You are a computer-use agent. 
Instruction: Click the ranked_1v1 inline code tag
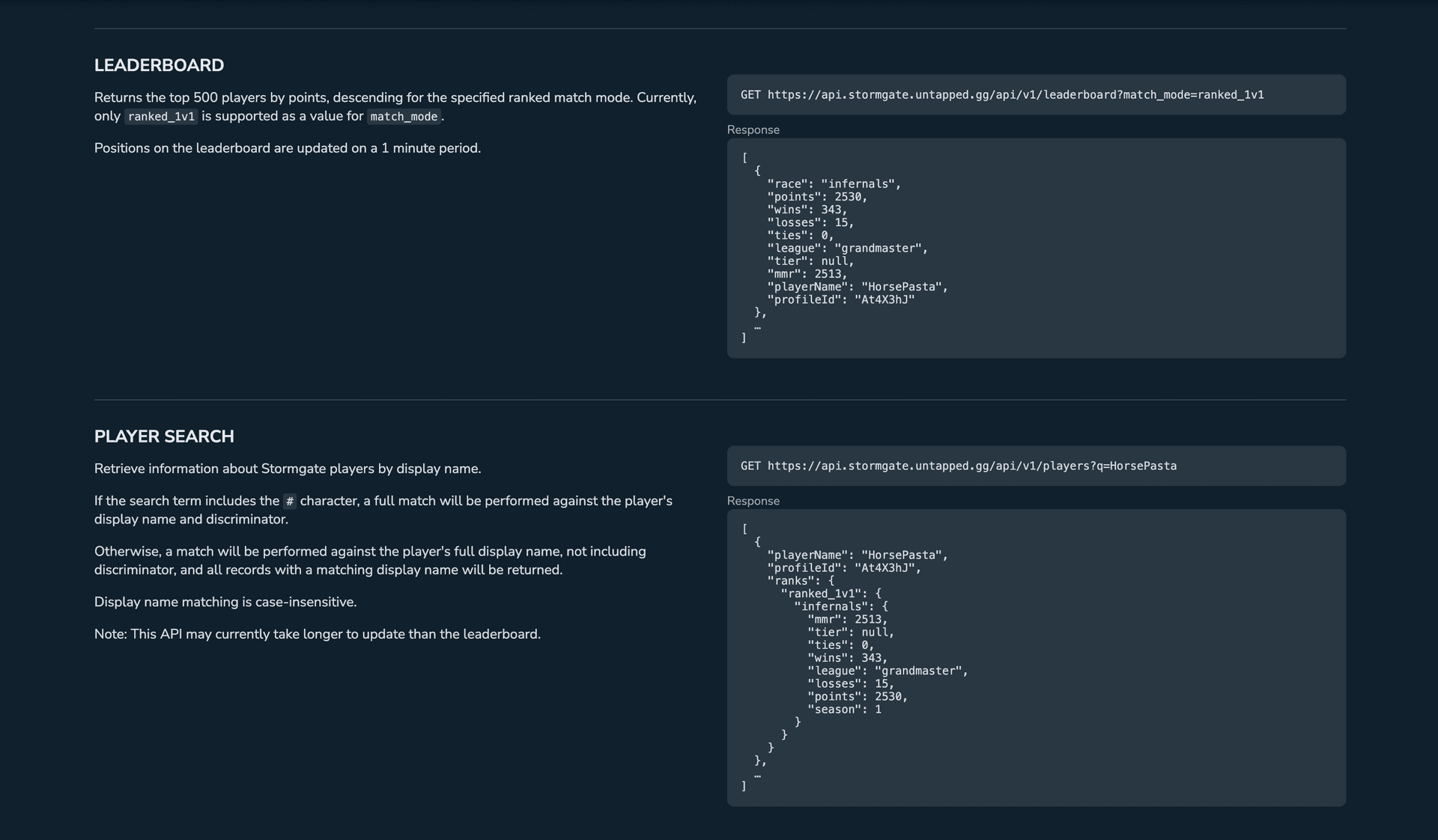(x=161, y=117)
